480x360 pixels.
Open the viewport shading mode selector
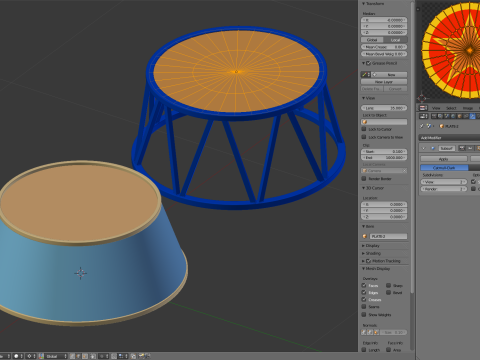(19, 356)
